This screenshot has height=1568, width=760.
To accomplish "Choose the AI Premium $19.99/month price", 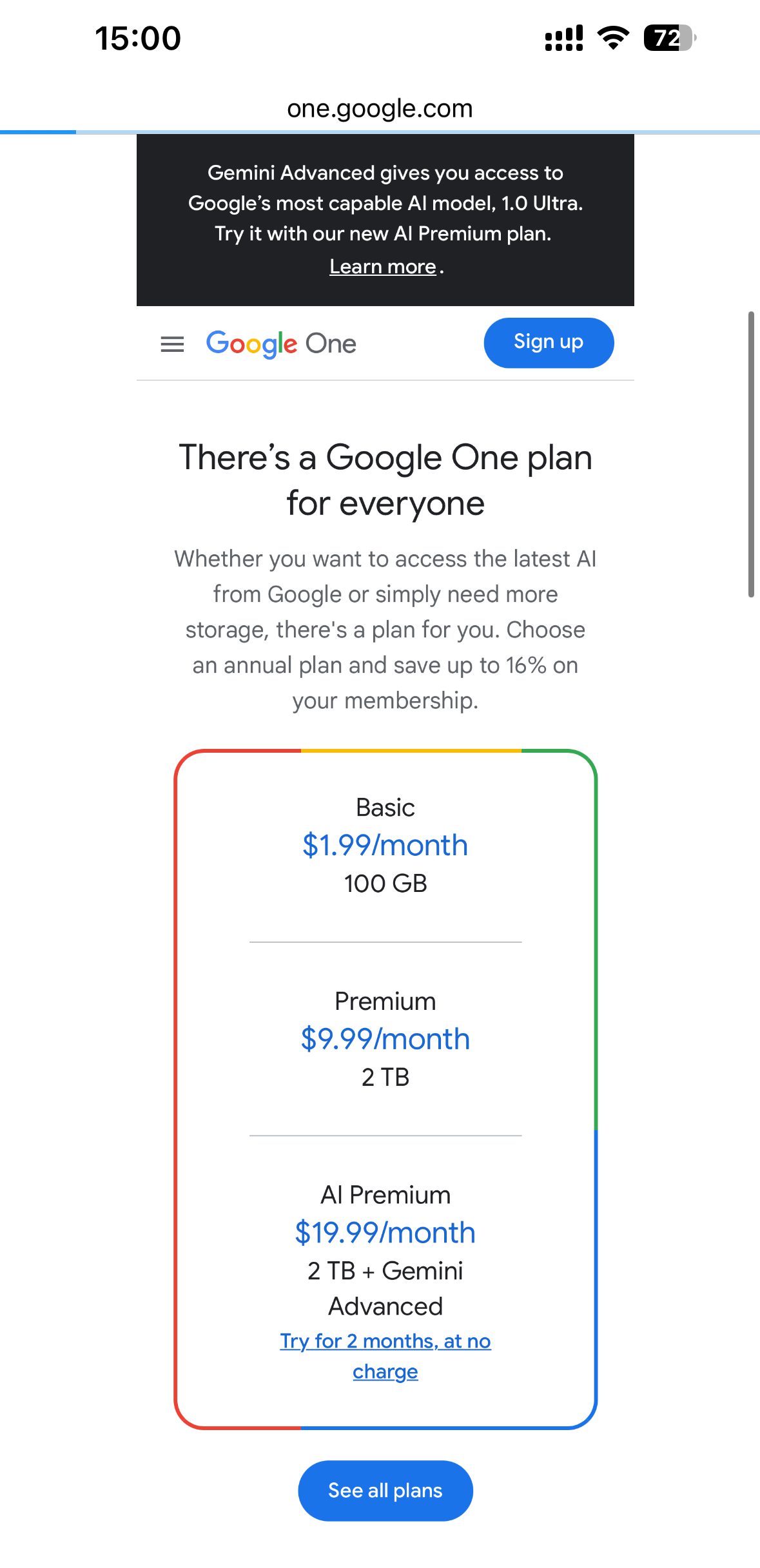I will pos(385,1232).
